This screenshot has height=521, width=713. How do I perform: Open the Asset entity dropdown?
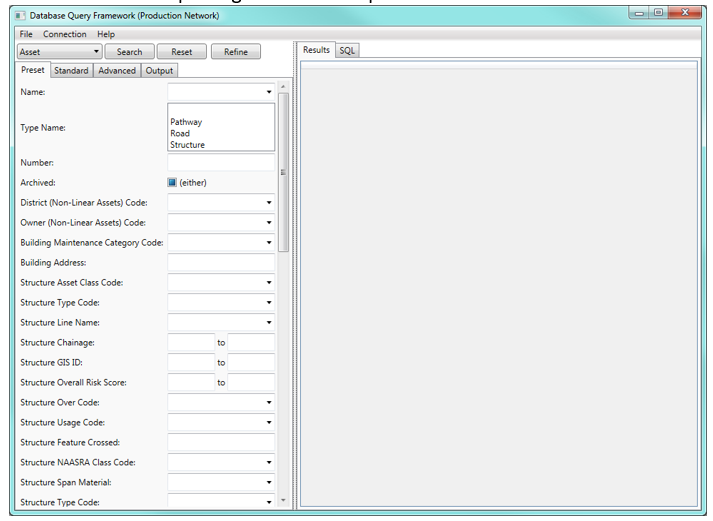pyautogui.click(x=60, y=51)
